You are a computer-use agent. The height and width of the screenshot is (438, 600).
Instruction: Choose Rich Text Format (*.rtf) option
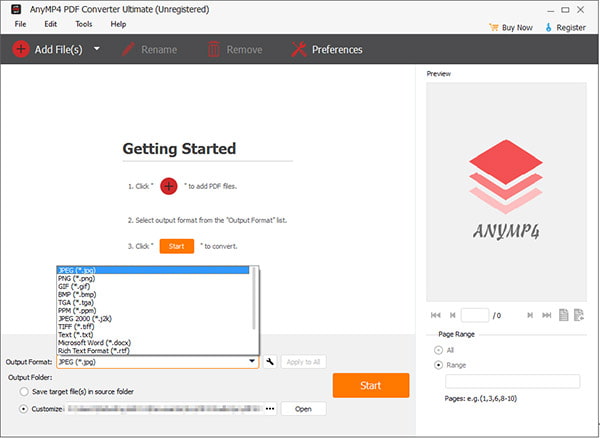pyautogui.click(x=153, y=350)
